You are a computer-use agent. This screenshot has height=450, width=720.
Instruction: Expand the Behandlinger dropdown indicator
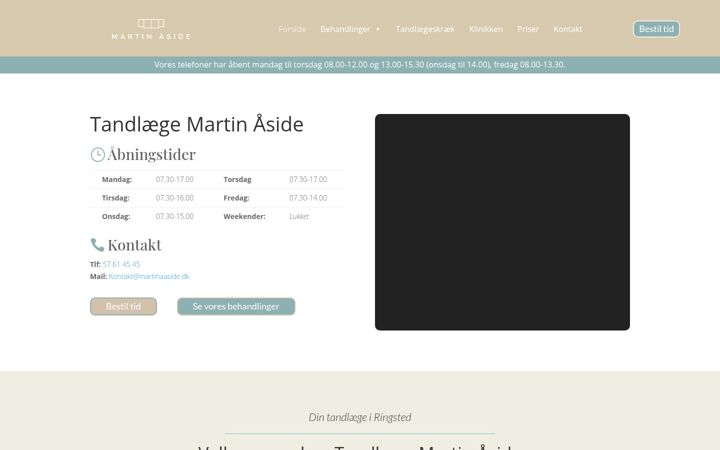[x=378, y=29]
